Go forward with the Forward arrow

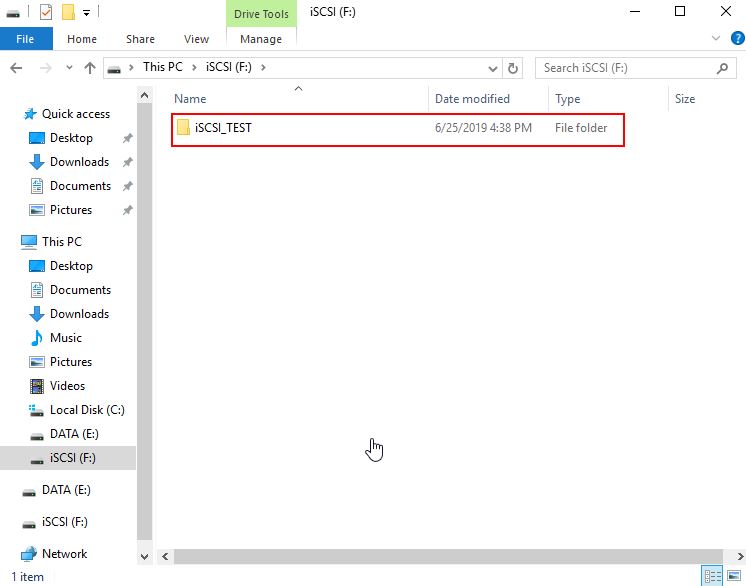click(45, 68)
